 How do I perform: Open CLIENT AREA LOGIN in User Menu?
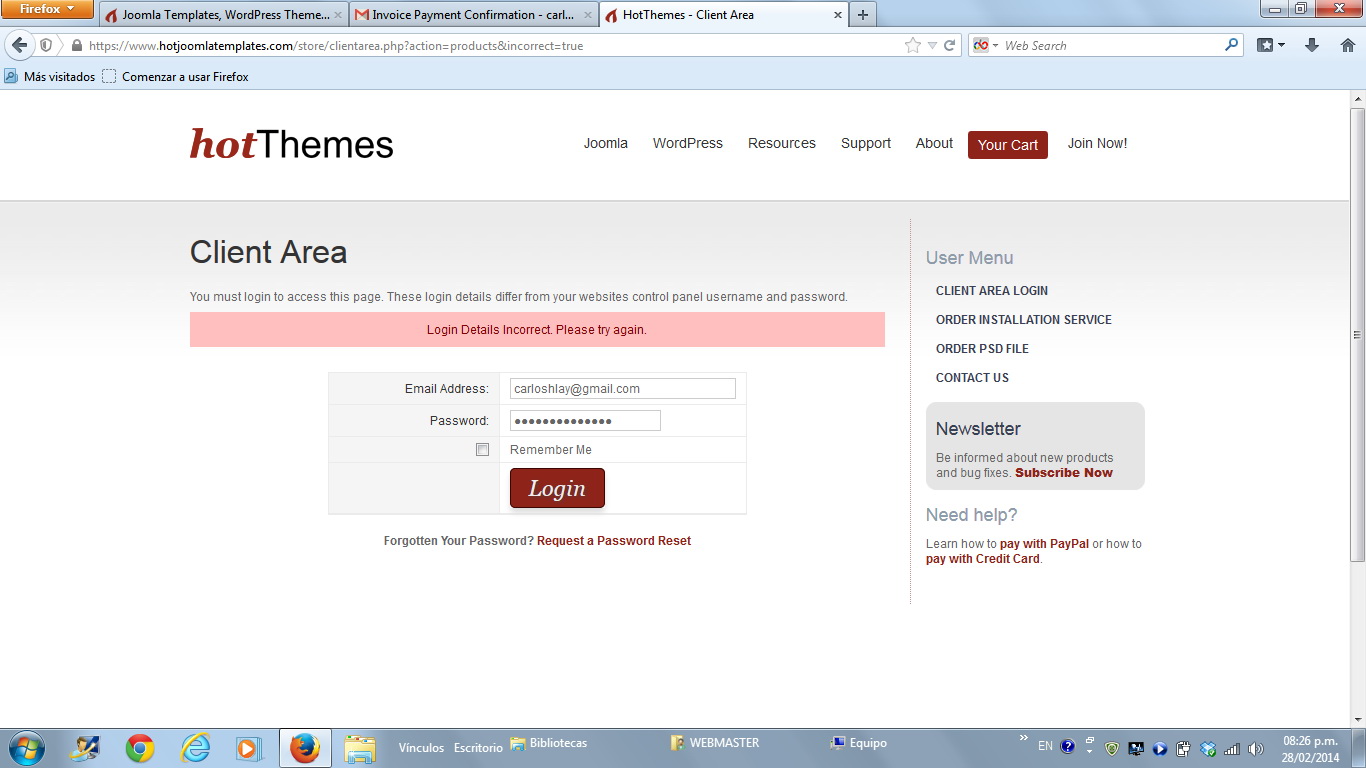click(x=992, y=291)
